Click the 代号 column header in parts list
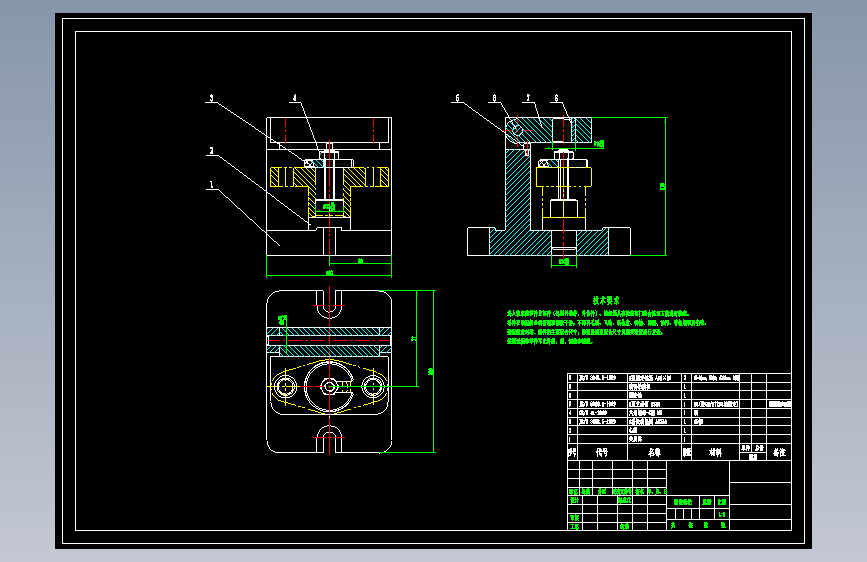This screenshot has width=867, height=562. coord(602,452)
